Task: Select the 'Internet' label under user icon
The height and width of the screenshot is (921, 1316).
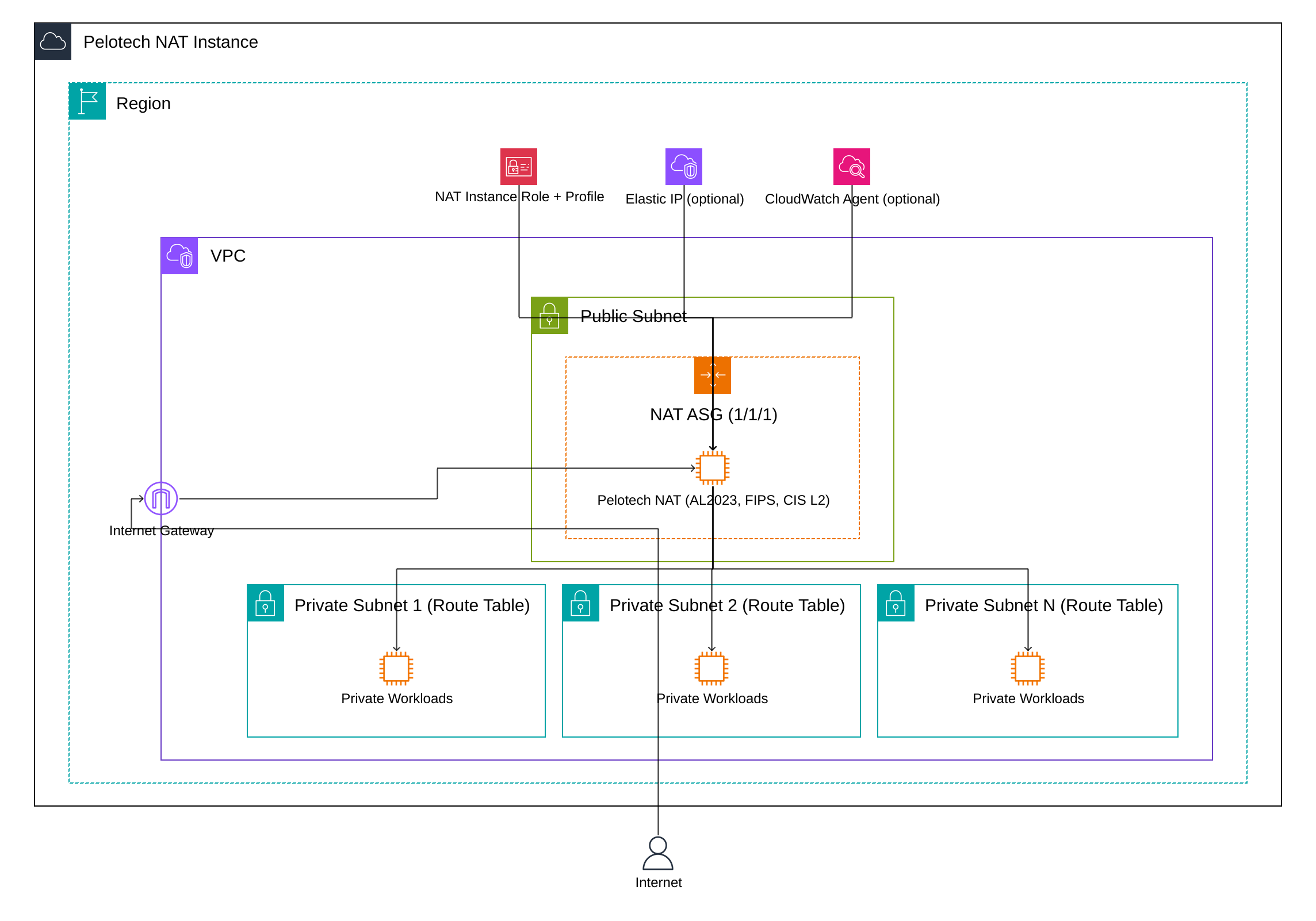Action: 659,882
